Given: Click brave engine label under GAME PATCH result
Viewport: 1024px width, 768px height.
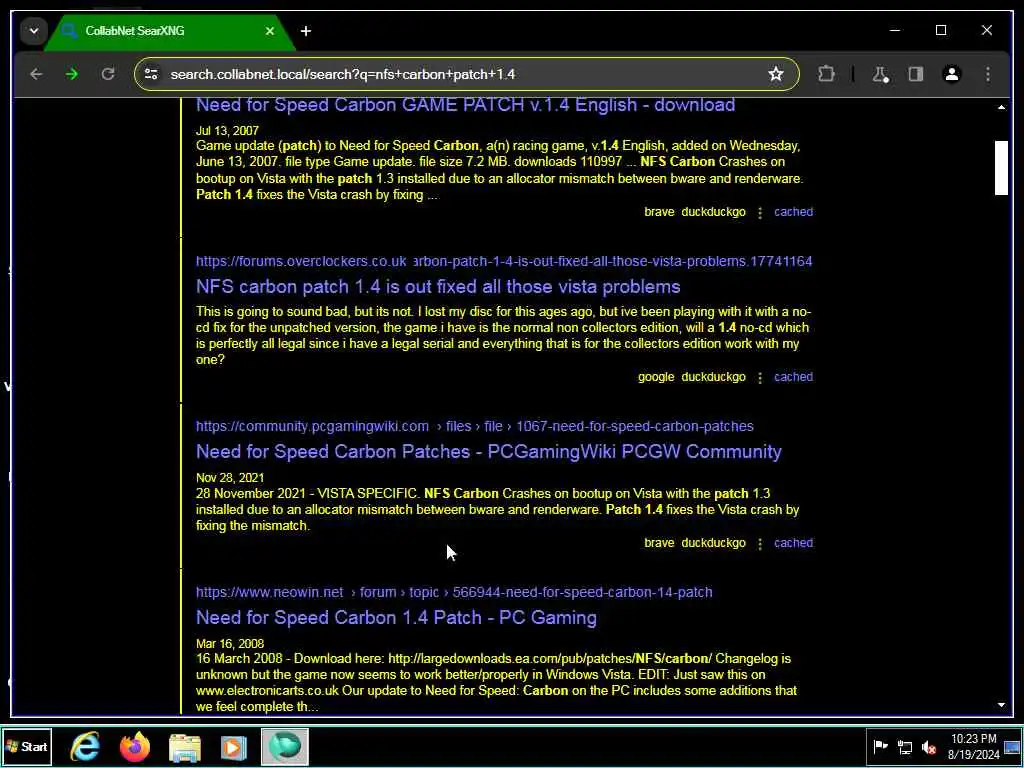Looking at the screenshot, I should click(659, 212).
